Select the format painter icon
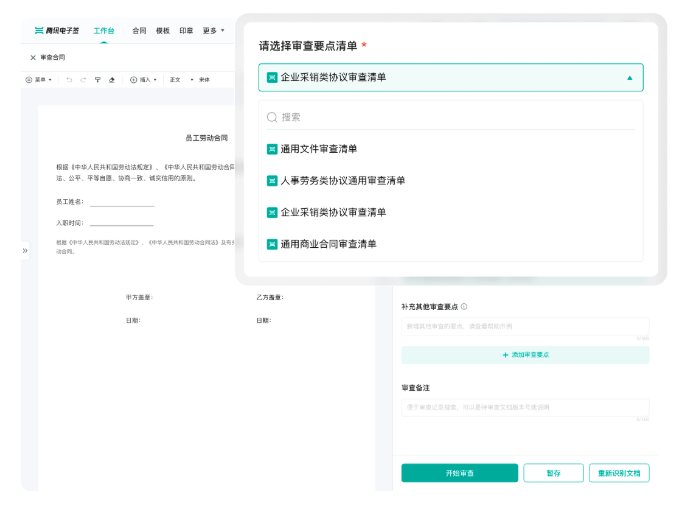Viewport: 684px width, 517px height. pos(98,80)
